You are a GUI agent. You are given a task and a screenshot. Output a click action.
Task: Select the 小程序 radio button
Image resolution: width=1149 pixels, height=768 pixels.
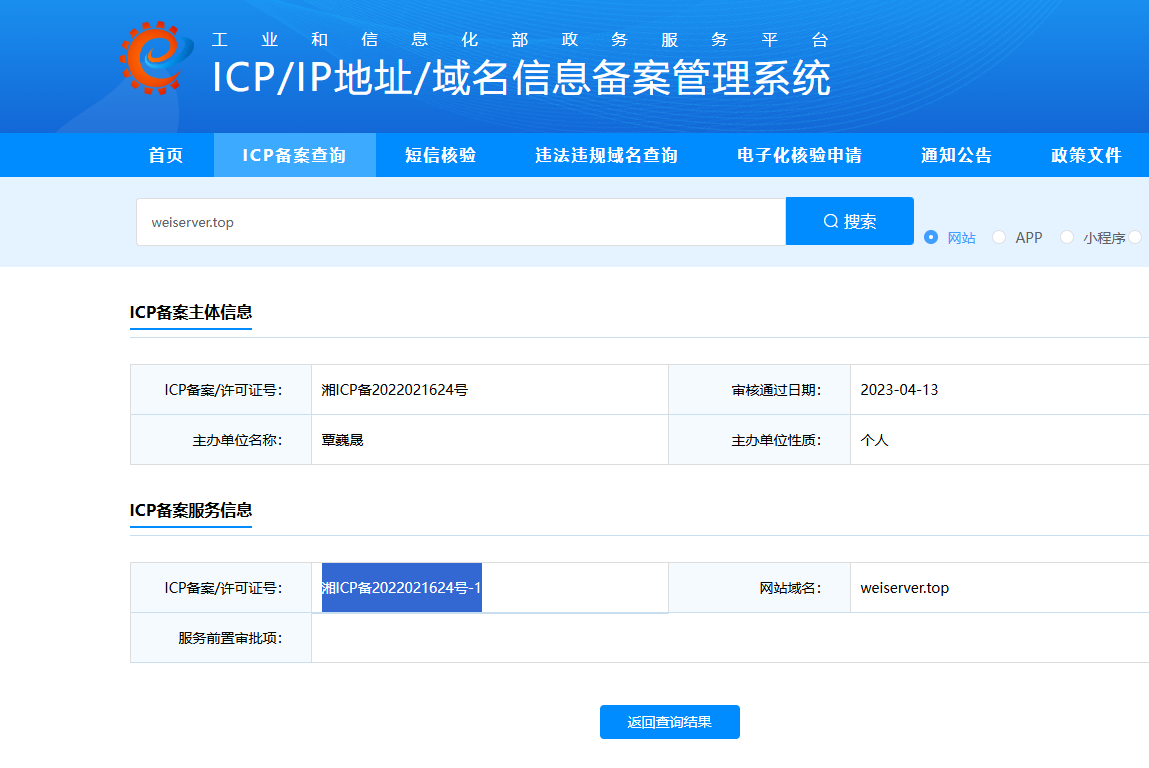pyautogui.click(x=1069, y=237)
